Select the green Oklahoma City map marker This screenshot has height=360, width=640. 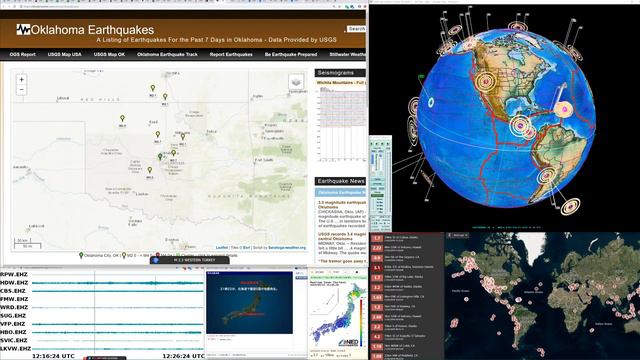click(160, 156)
